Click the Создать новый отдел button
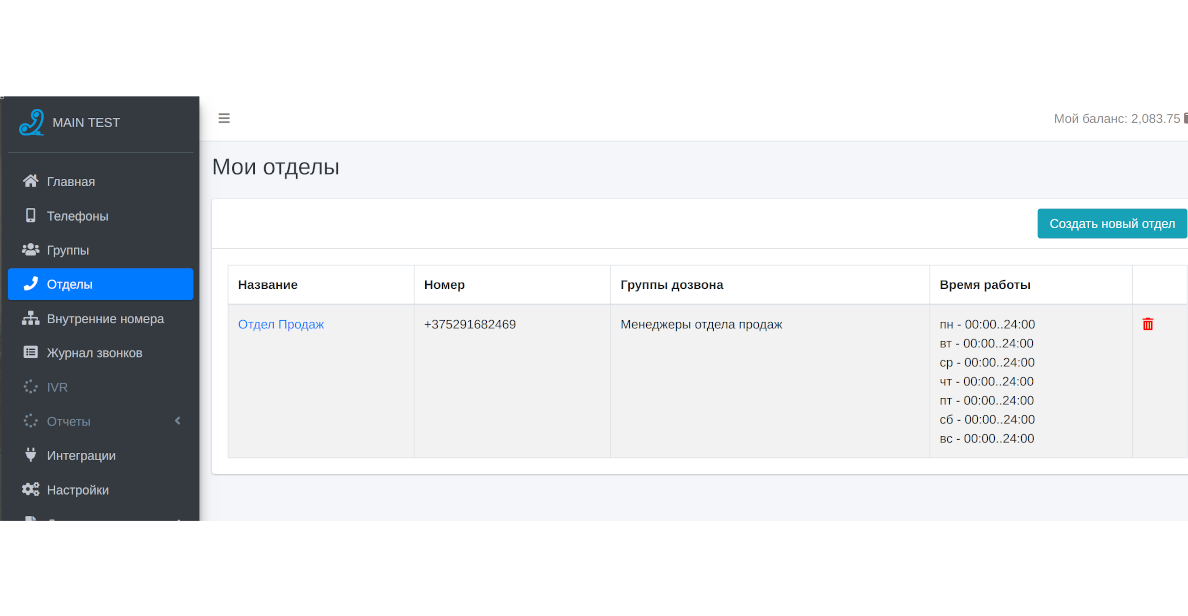This screenshot has width=1188, height=616. pyautogui.click(x=1111, y=223)
